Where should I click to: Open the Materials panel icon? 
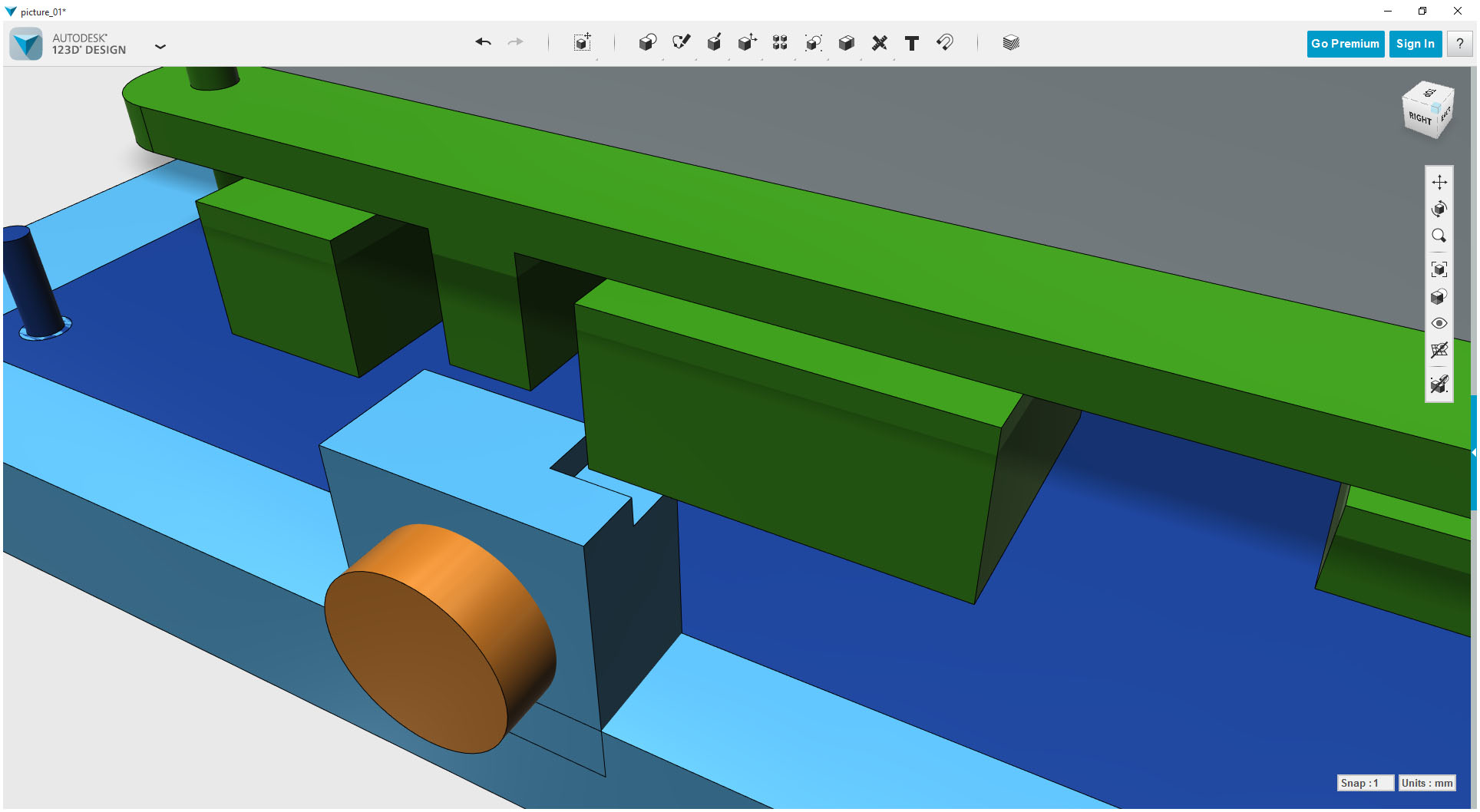click(x=1010, y=43)
